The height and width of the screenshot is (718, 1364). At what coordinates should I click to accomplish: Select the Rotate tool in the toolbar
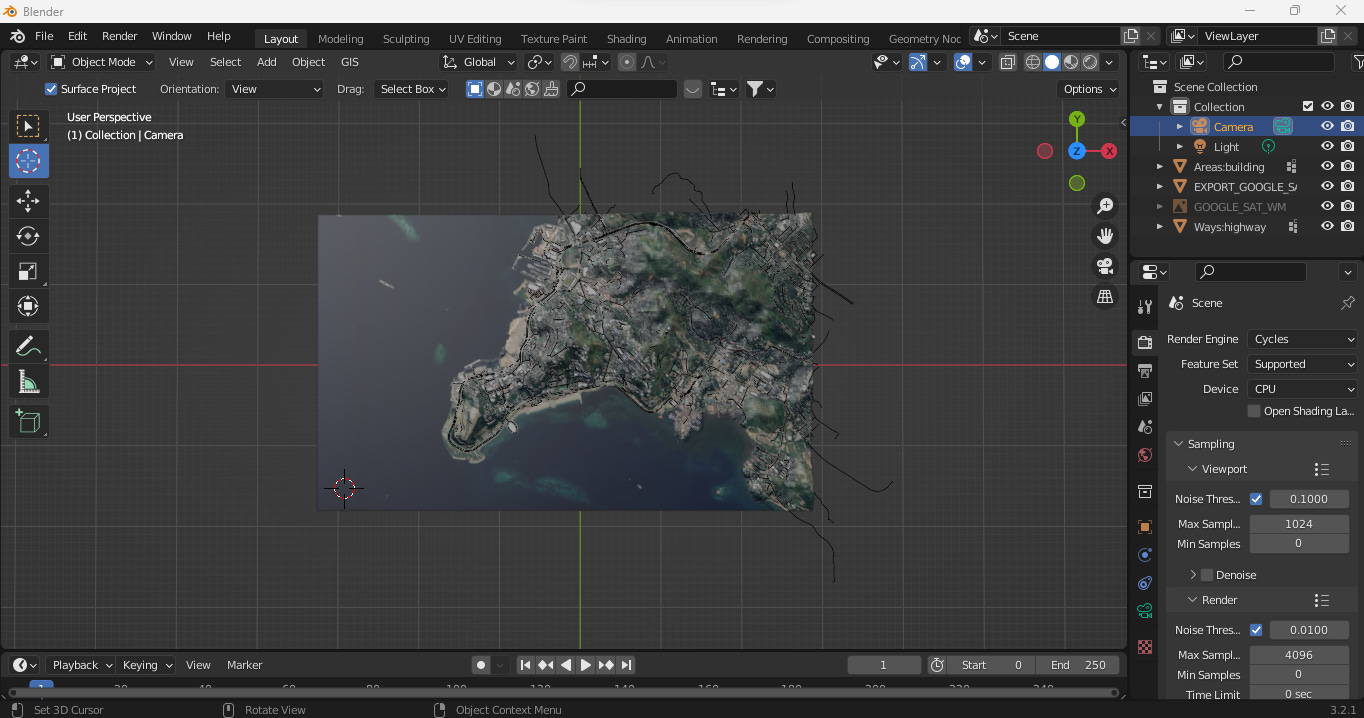pyautogui.click(x=28, y=236)
